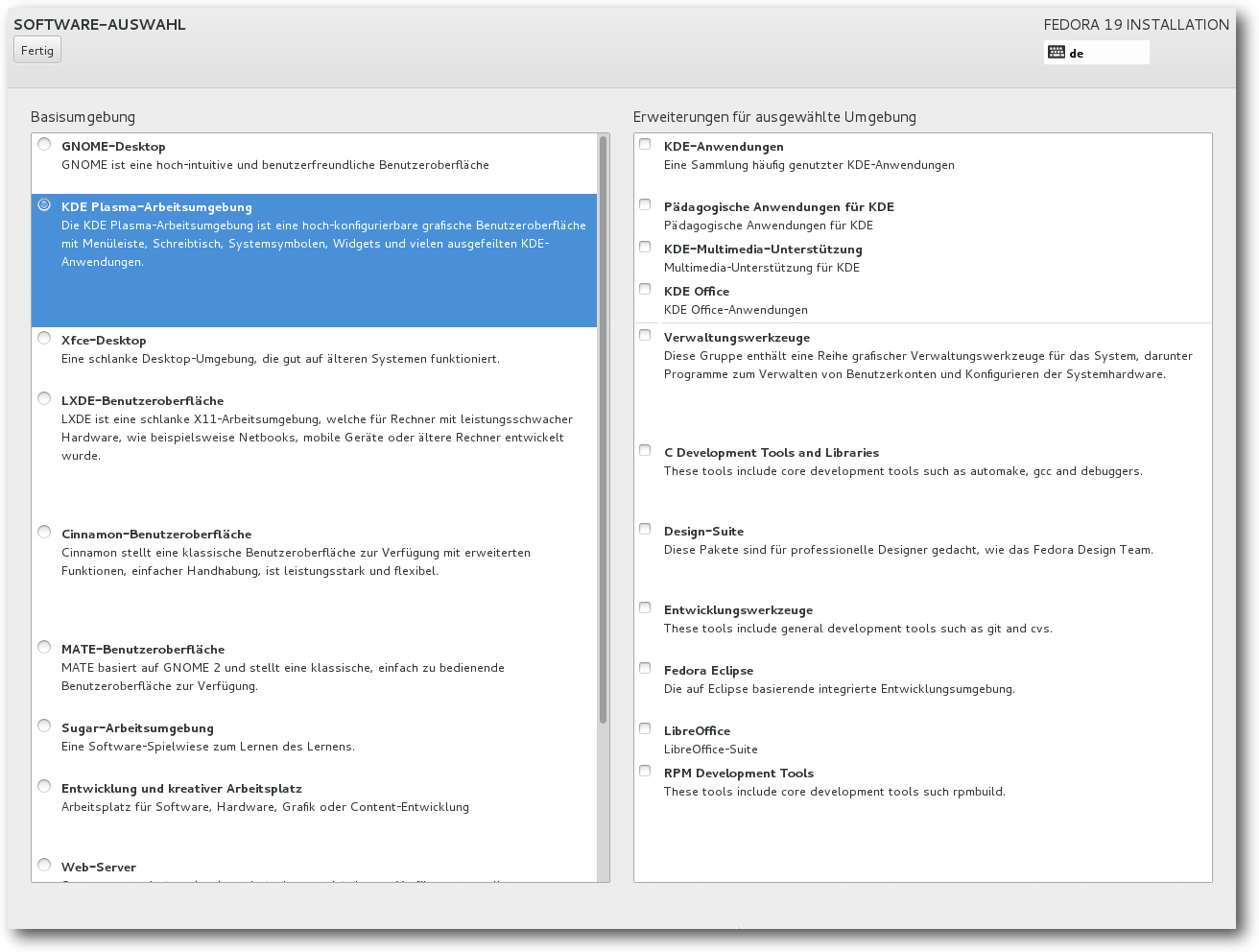Image resolution: width=1259 pixels, height=952 pixels.
Task: Select the Xfce-Desktop environment option
Action: [44, 339]
